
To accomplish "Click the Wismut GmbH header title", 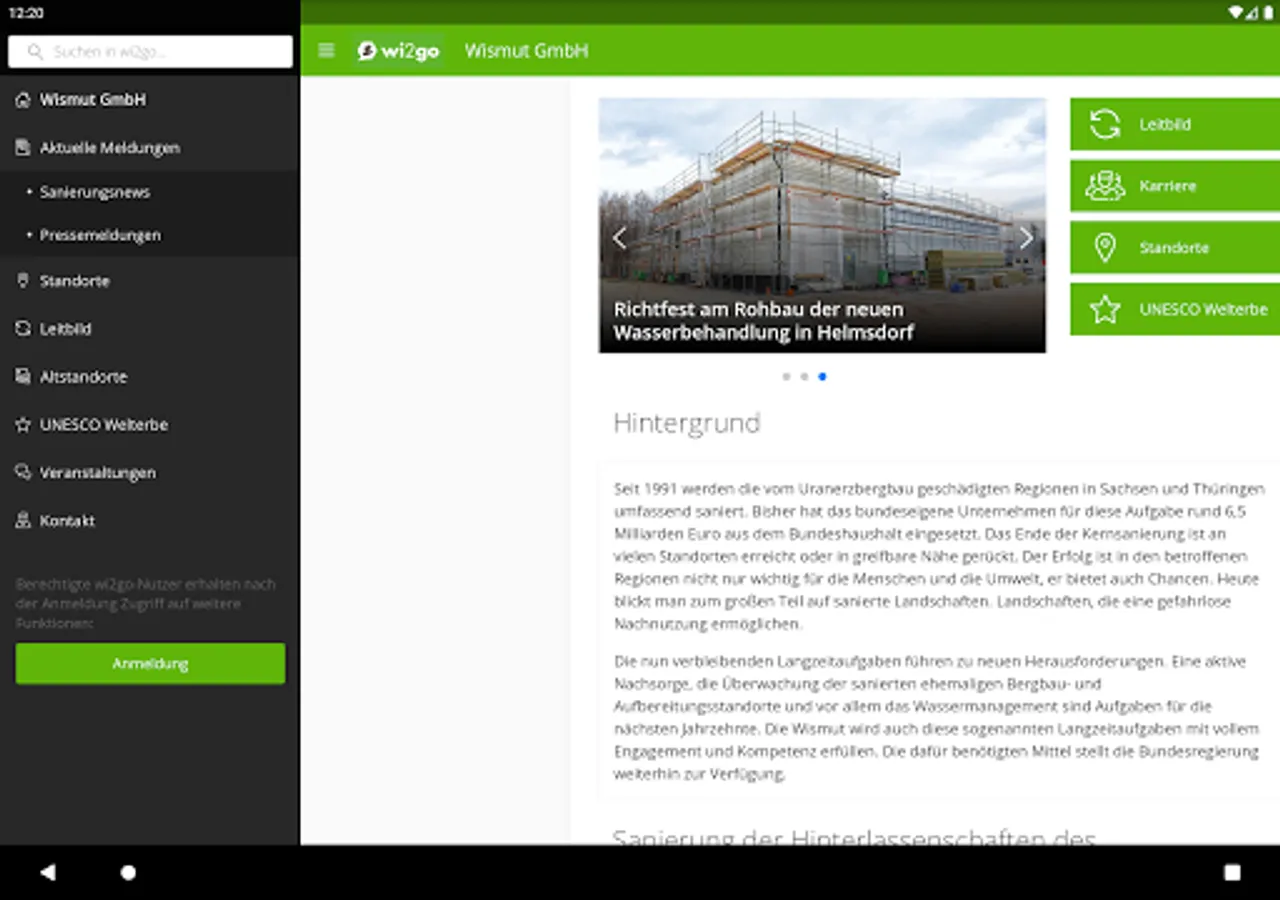I will click(526, 51).
